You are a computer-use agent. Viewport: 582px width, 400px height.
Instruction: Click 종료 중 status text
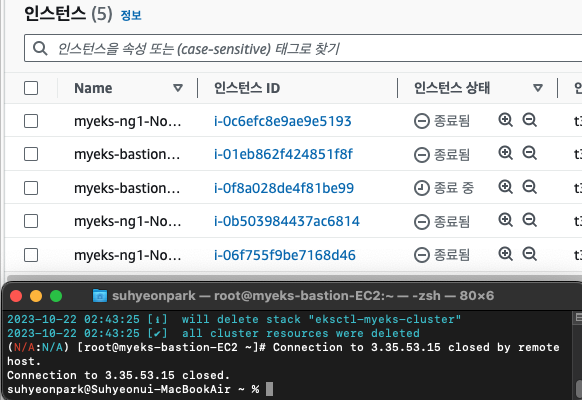coord(454,188)
